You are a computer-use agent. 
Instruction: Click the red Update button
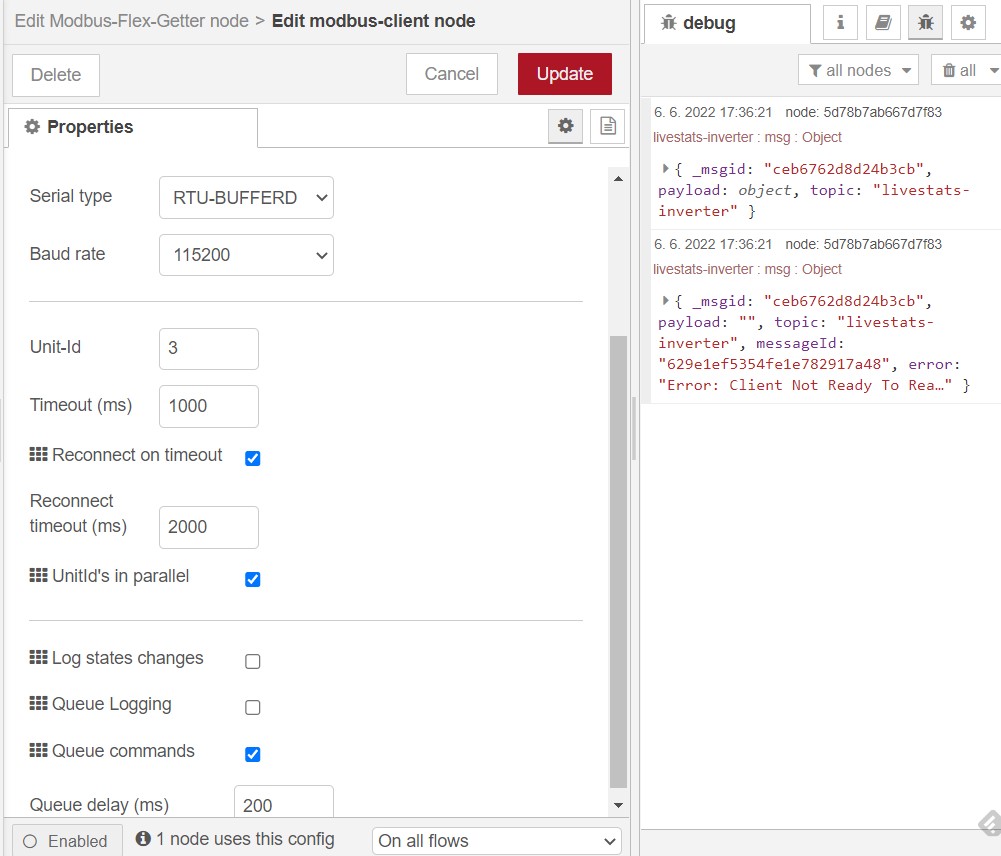pos(564,74)
